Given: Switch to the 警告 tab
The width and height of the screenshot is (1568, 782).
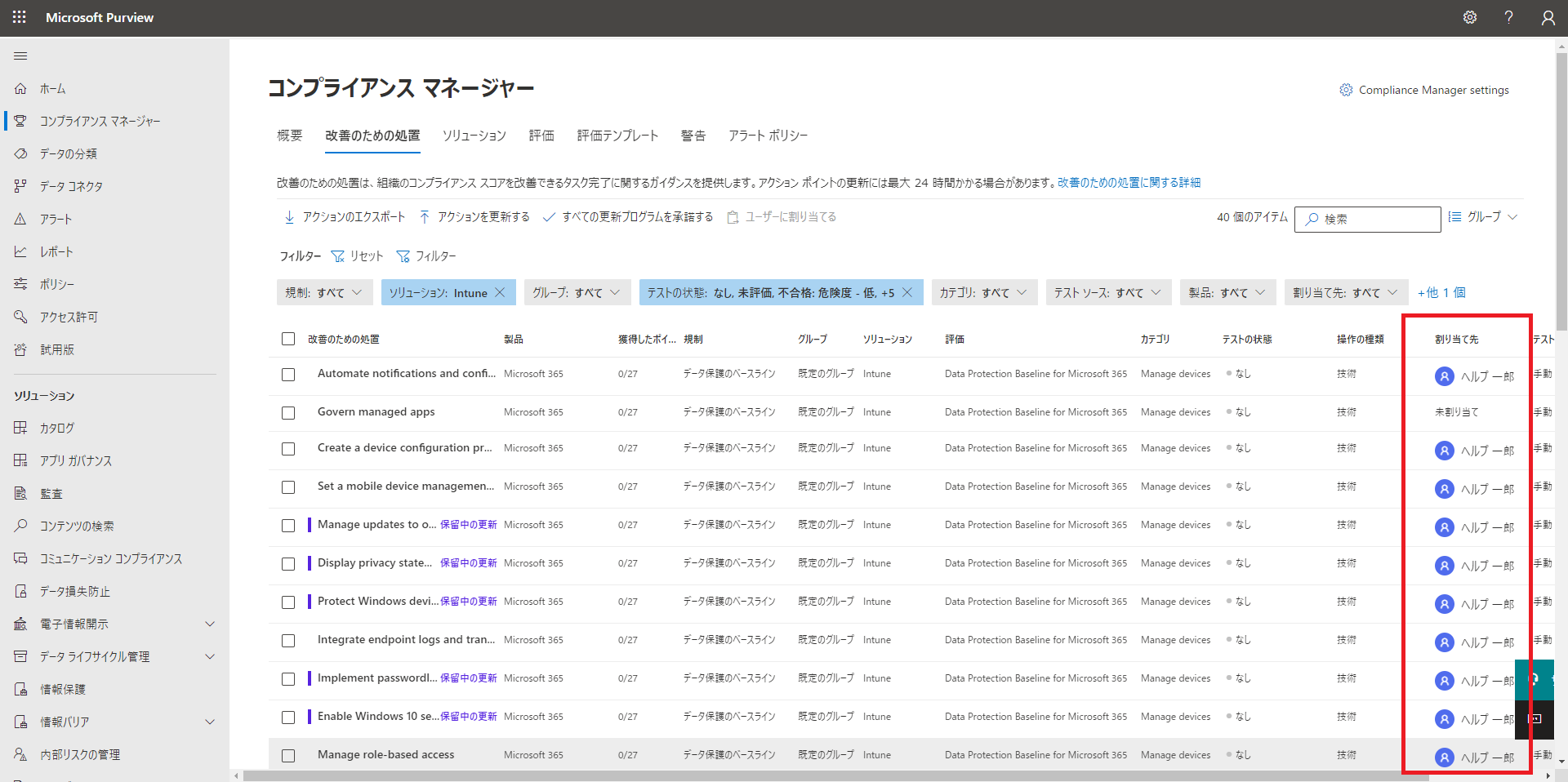Looking at the screenshot, I should tap(693, 136).
